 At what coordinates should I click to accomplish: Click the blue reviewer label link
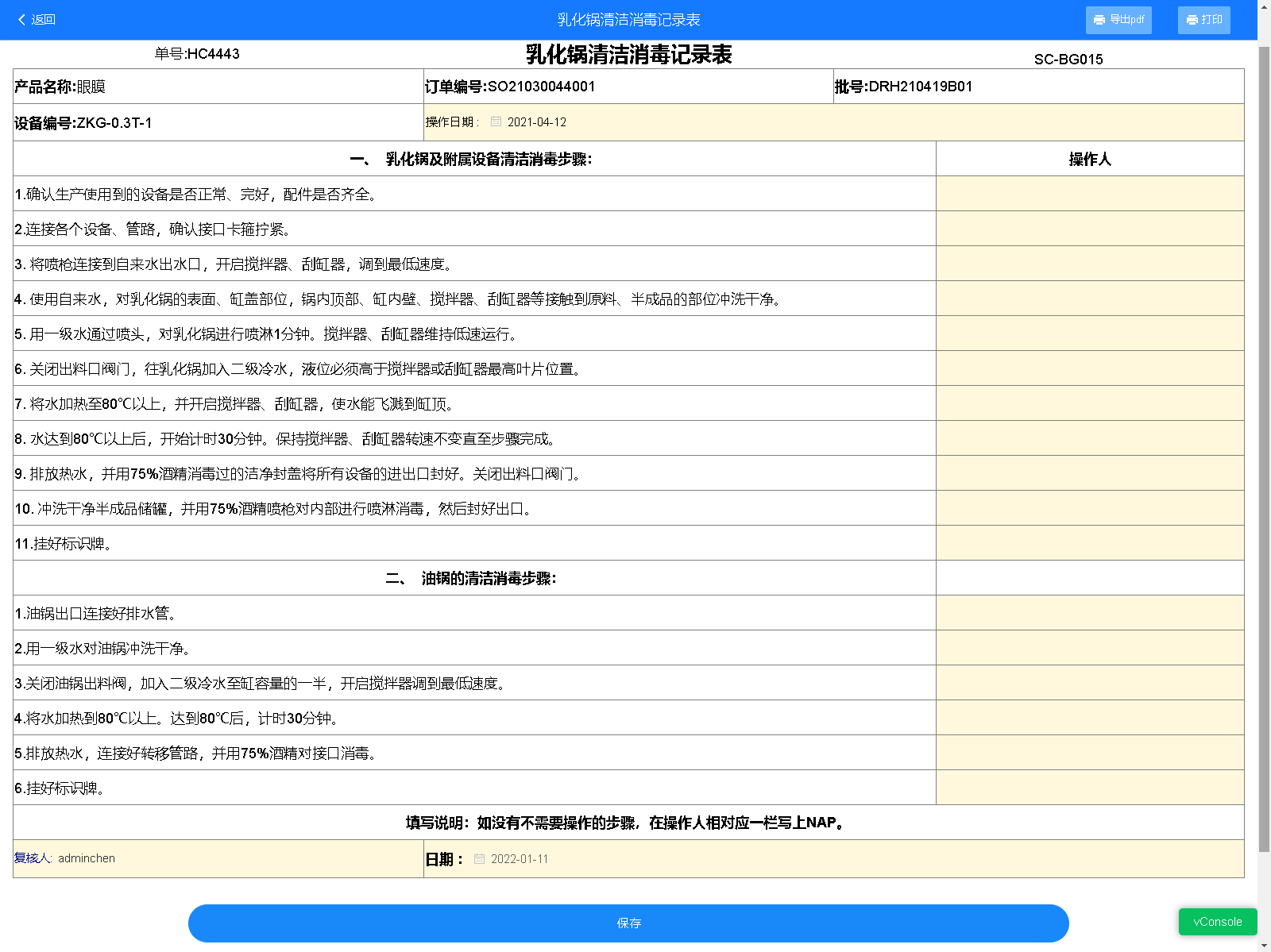pos(32,858)
